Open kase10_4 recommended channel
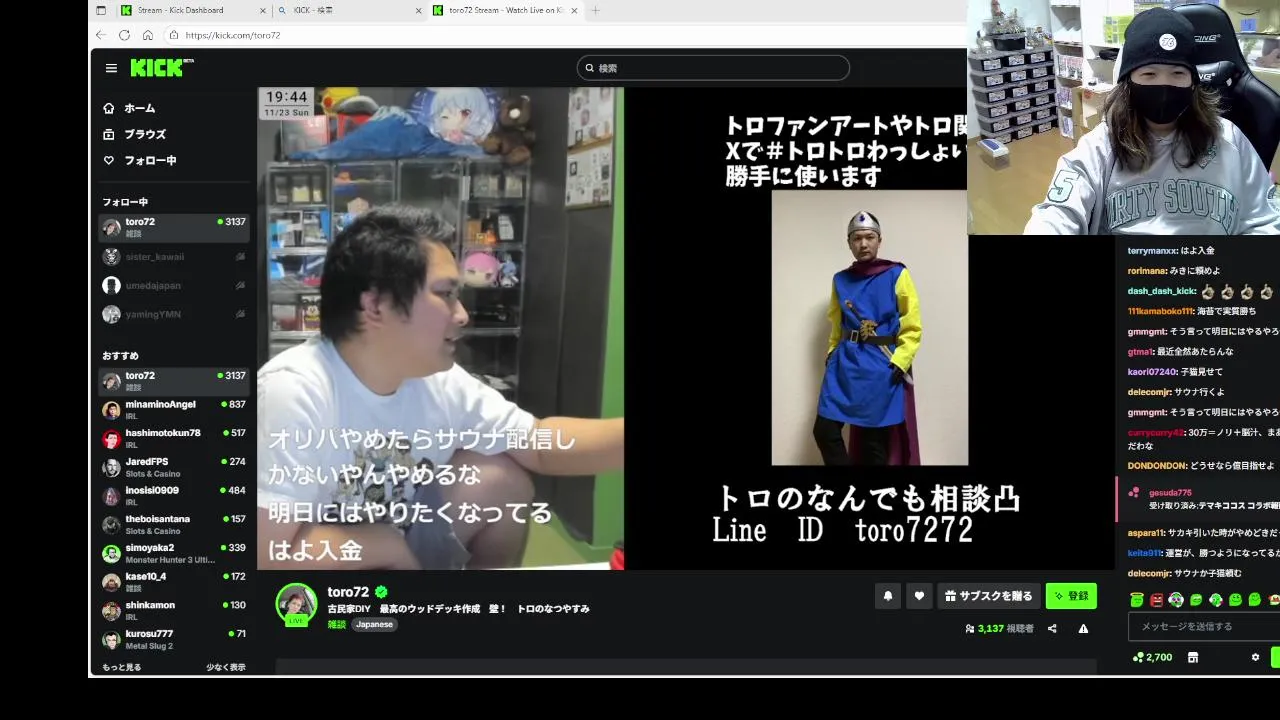Image resolution: width=1280 pixels, height=720 pixels. 174,582
